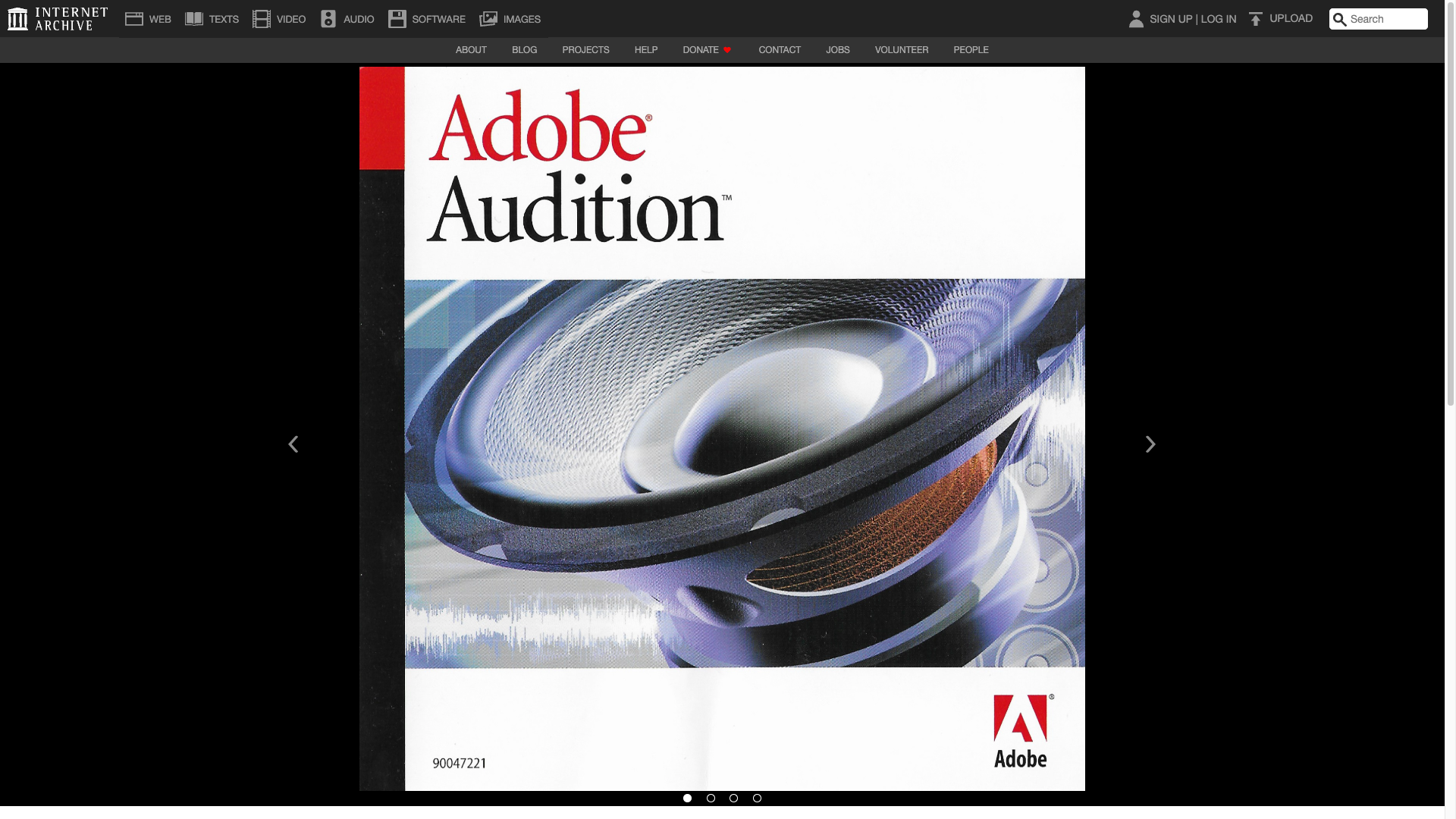The height and width of the screenshot is (819, 1456).
Task: Select the fourth carousel dot
Action: 757,798
